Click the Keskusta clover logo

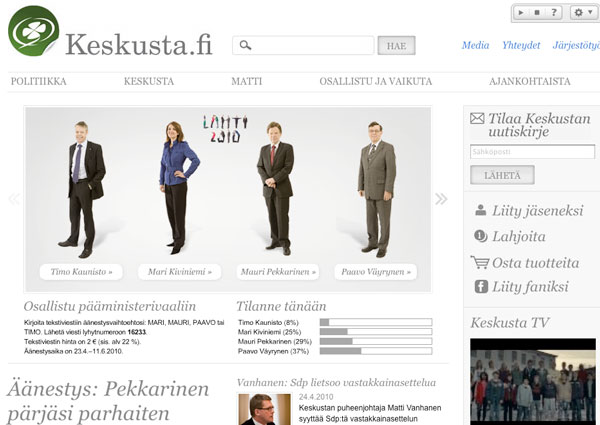[x=34, y=31]
